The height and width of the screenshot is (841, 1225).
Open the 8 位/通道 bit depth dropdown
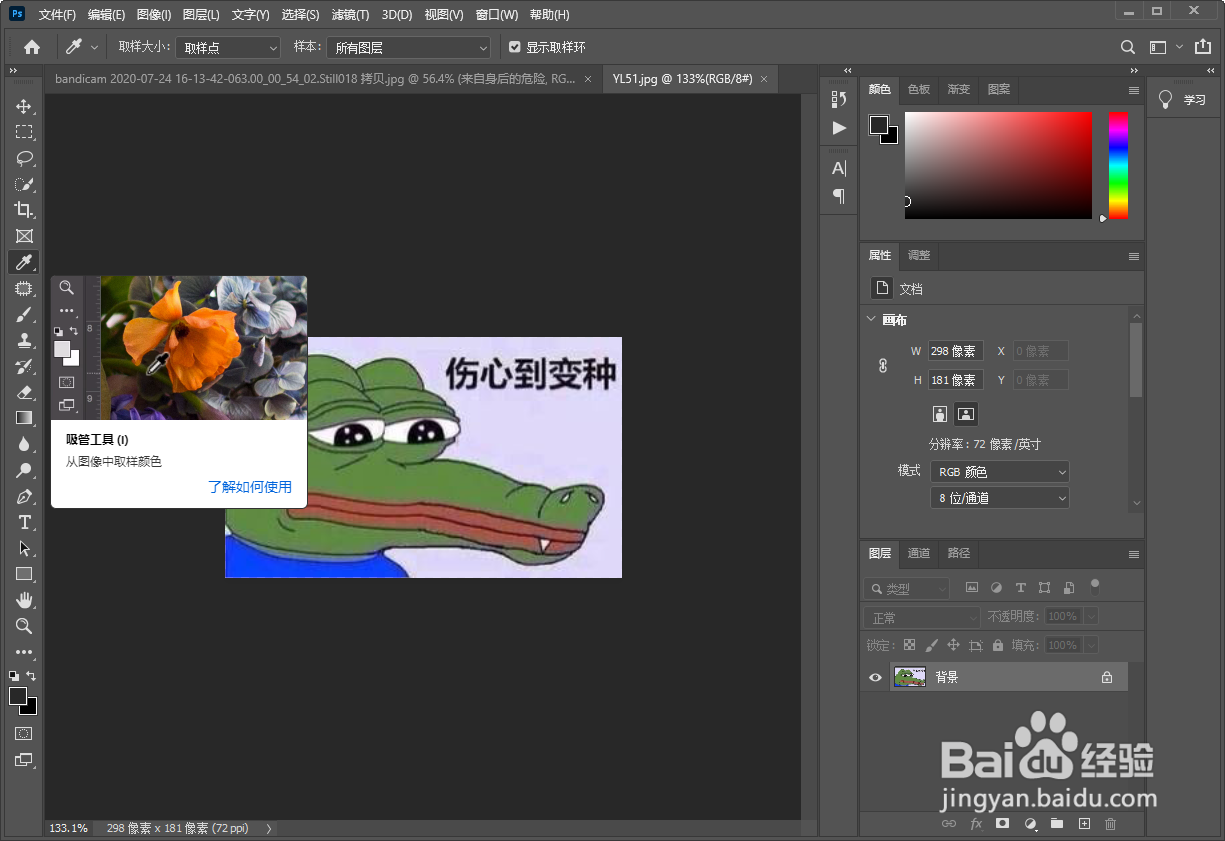point(999,497)
